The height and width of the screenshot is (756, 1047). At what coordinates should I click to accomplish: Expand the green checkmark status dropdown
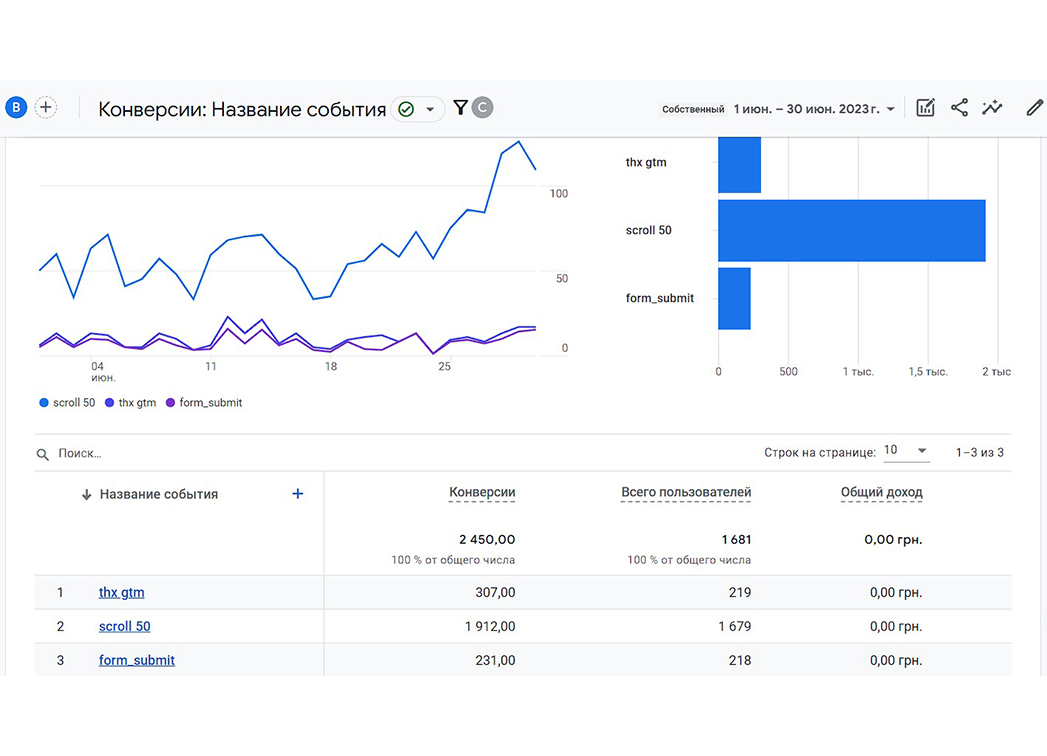418,109
